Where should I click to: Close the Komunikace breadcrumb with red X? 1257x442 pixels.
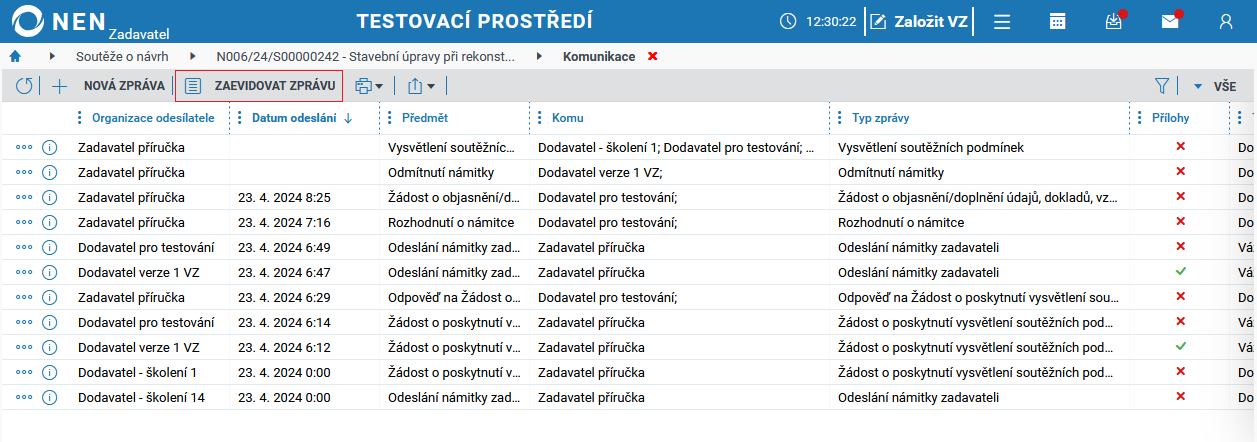653,56
